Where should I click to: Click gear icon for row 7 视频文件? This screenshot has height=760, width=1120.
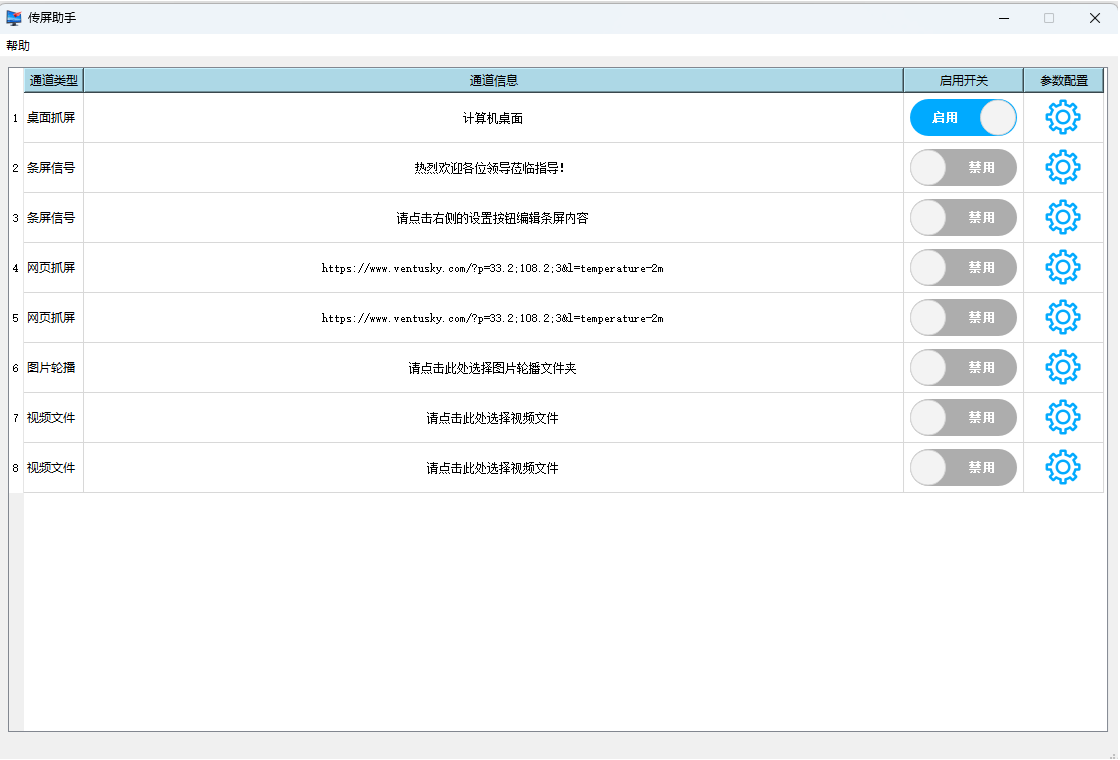coord(1062,418)
